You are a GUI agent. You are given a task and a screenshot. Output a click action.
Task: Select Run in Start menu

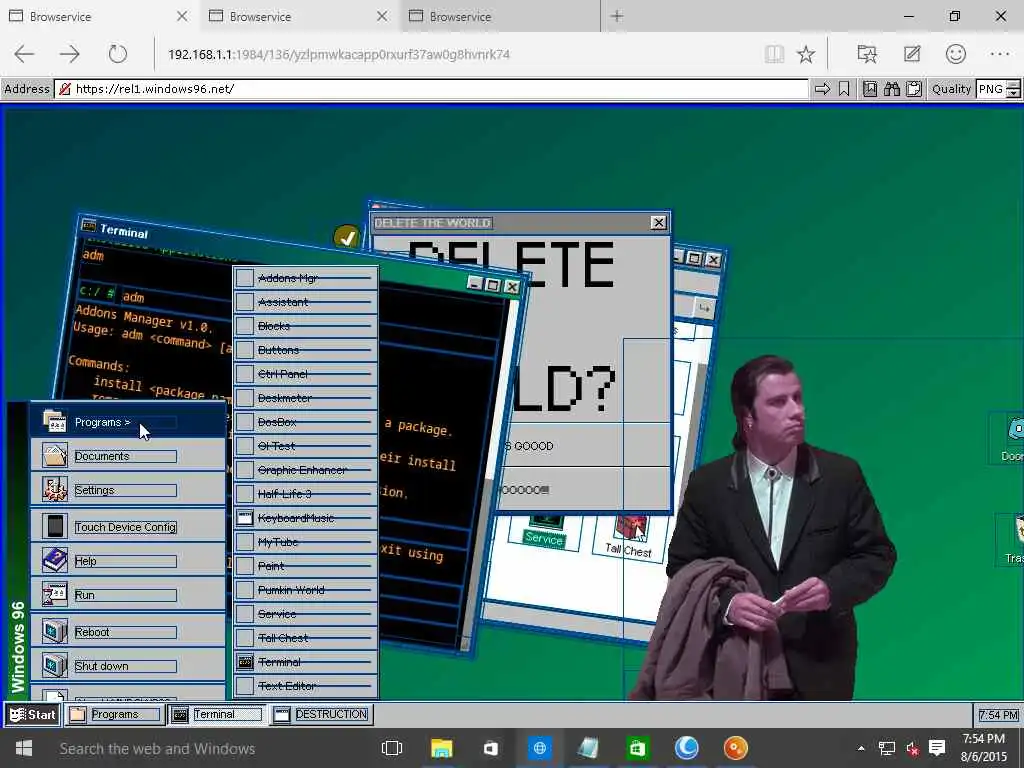pyautogui.click(x=128, y=594)
